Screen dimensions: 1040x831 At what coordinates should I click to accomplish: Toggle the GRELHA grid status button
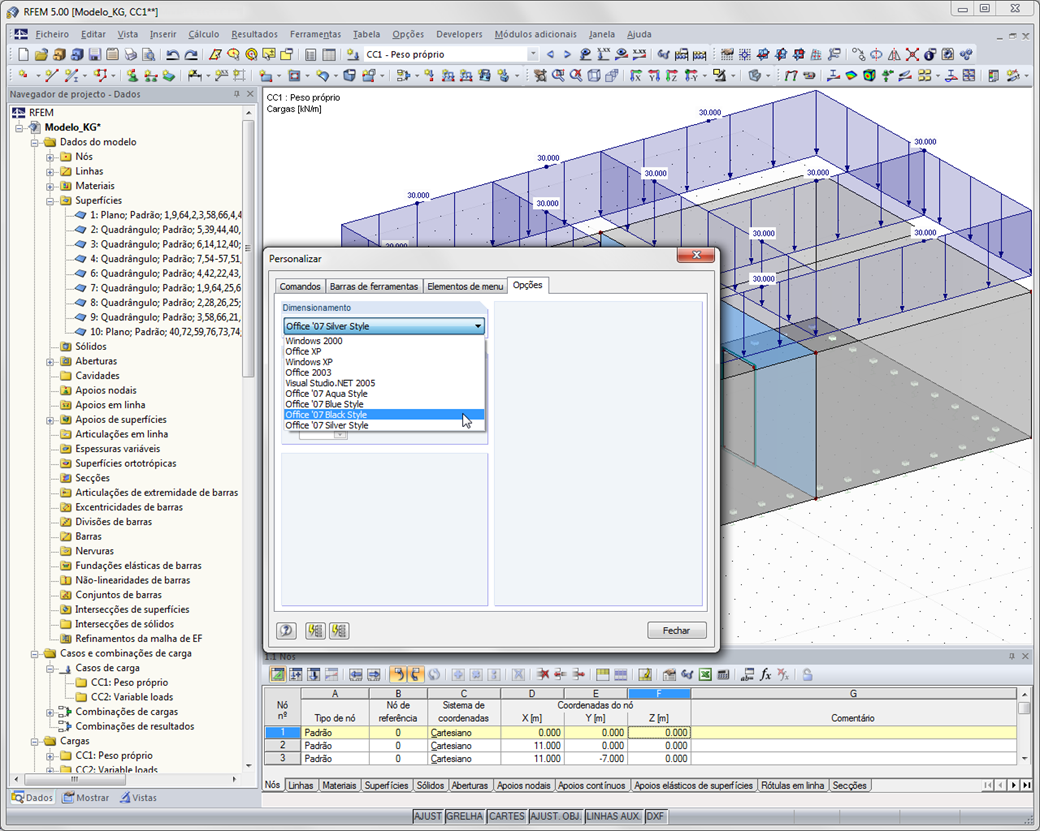tap(465, 816)
